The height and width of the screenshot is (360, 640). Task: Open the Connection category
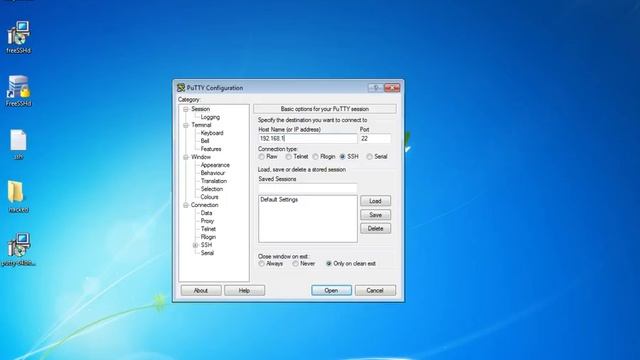click(204, 205)
